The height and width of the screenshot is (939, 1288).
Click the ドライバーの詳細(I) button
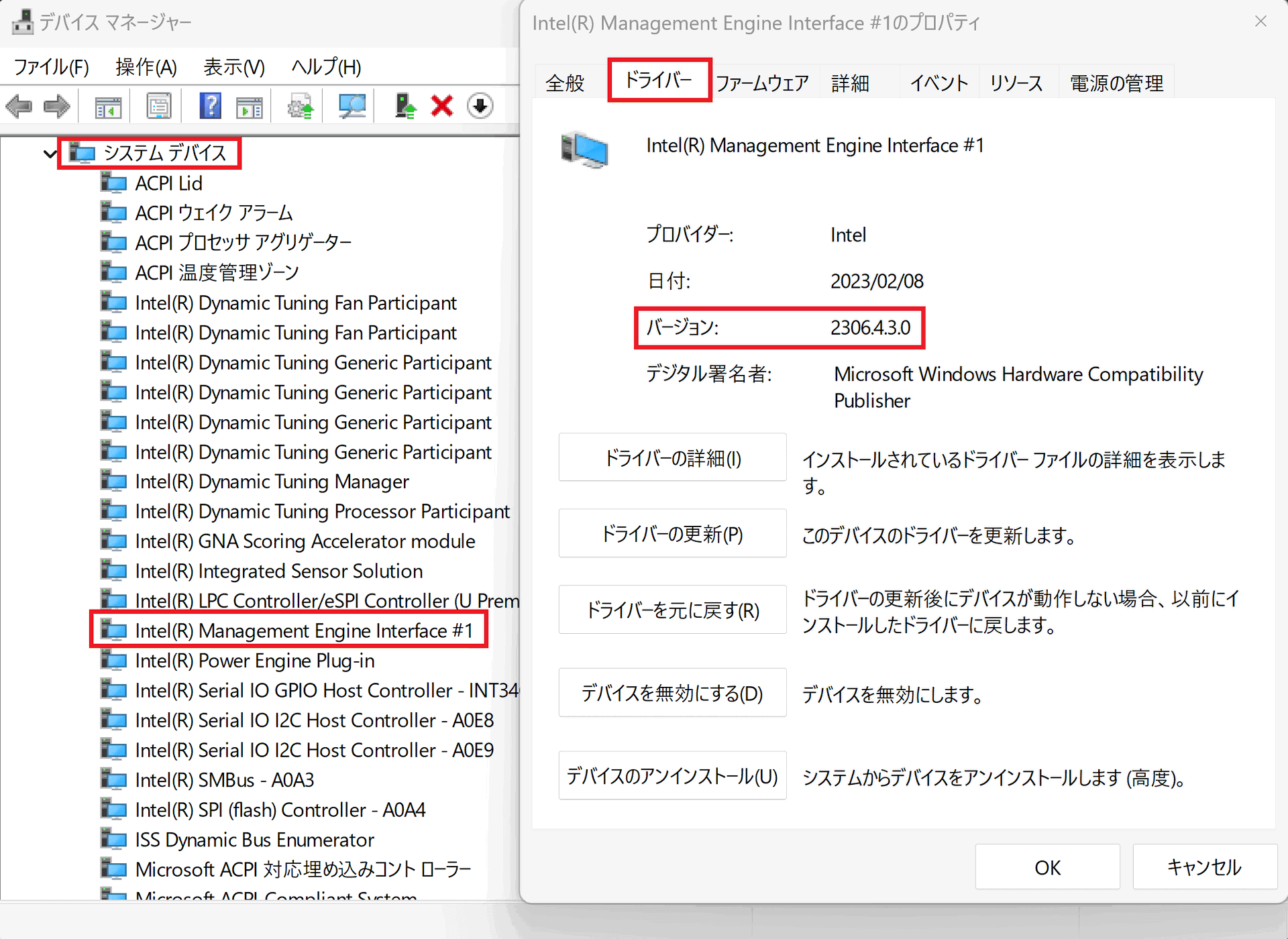[x=672, y=457]
